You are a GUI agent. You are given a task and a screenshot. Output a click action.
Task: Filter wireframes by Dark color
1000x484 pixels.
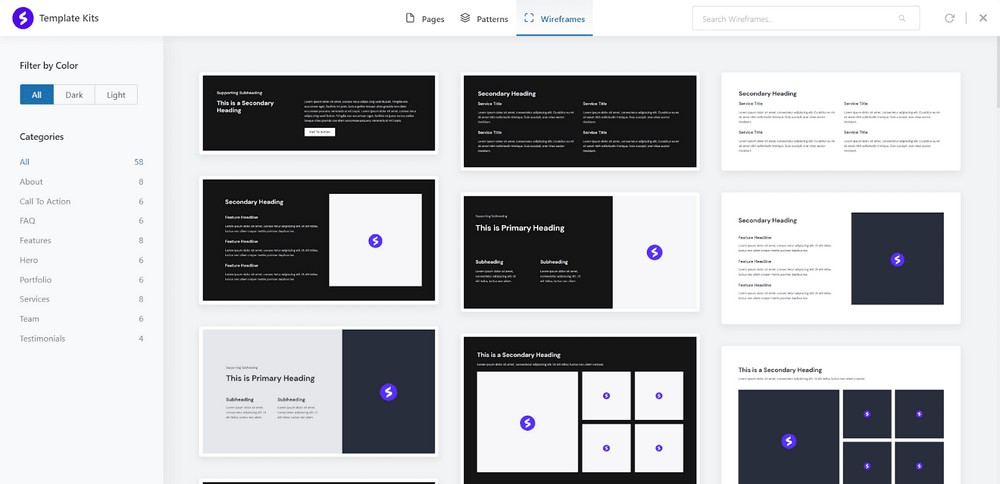click(x=74, y=94)
